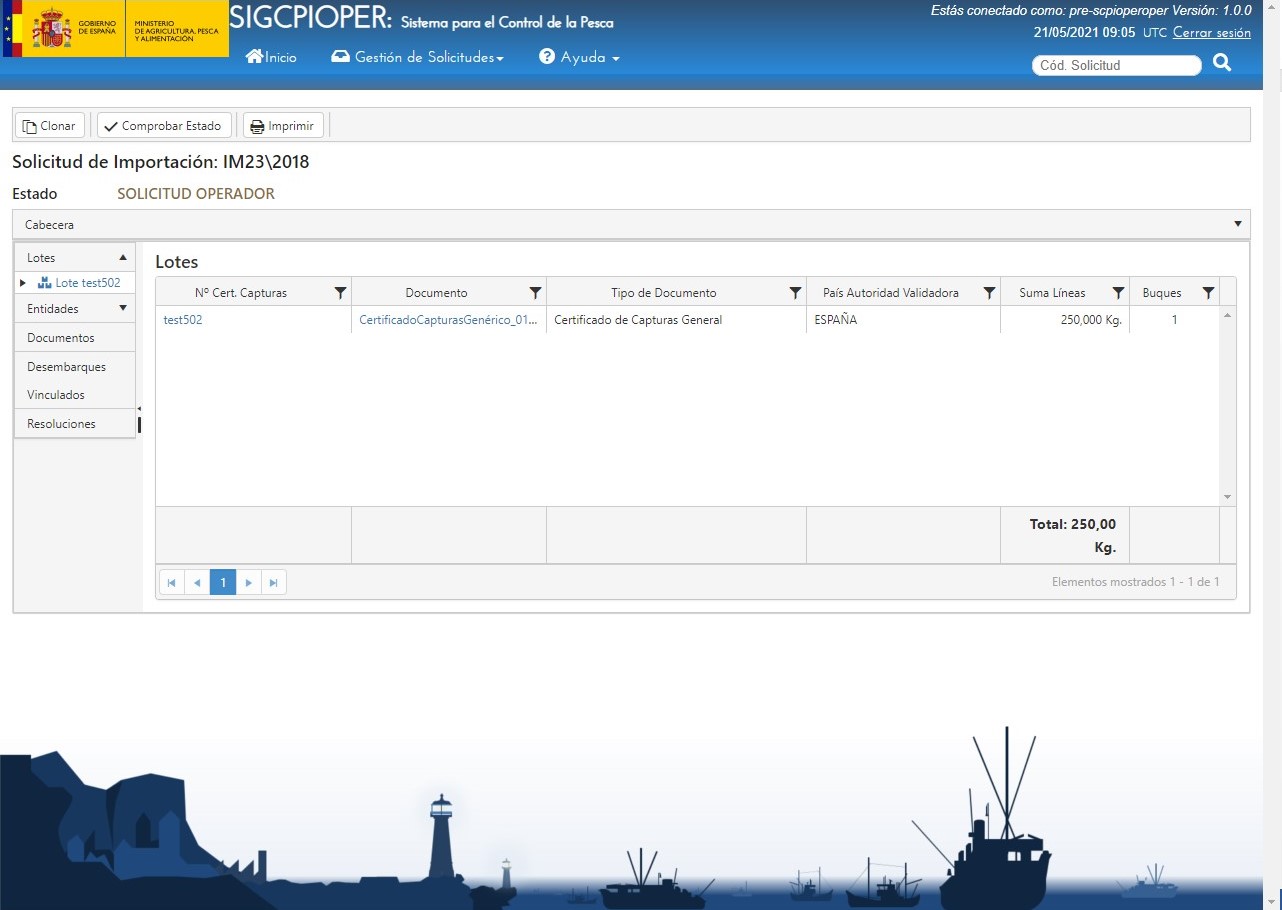1282x910 pixels.
Task: Go to last page of grid
Action: 274,582
